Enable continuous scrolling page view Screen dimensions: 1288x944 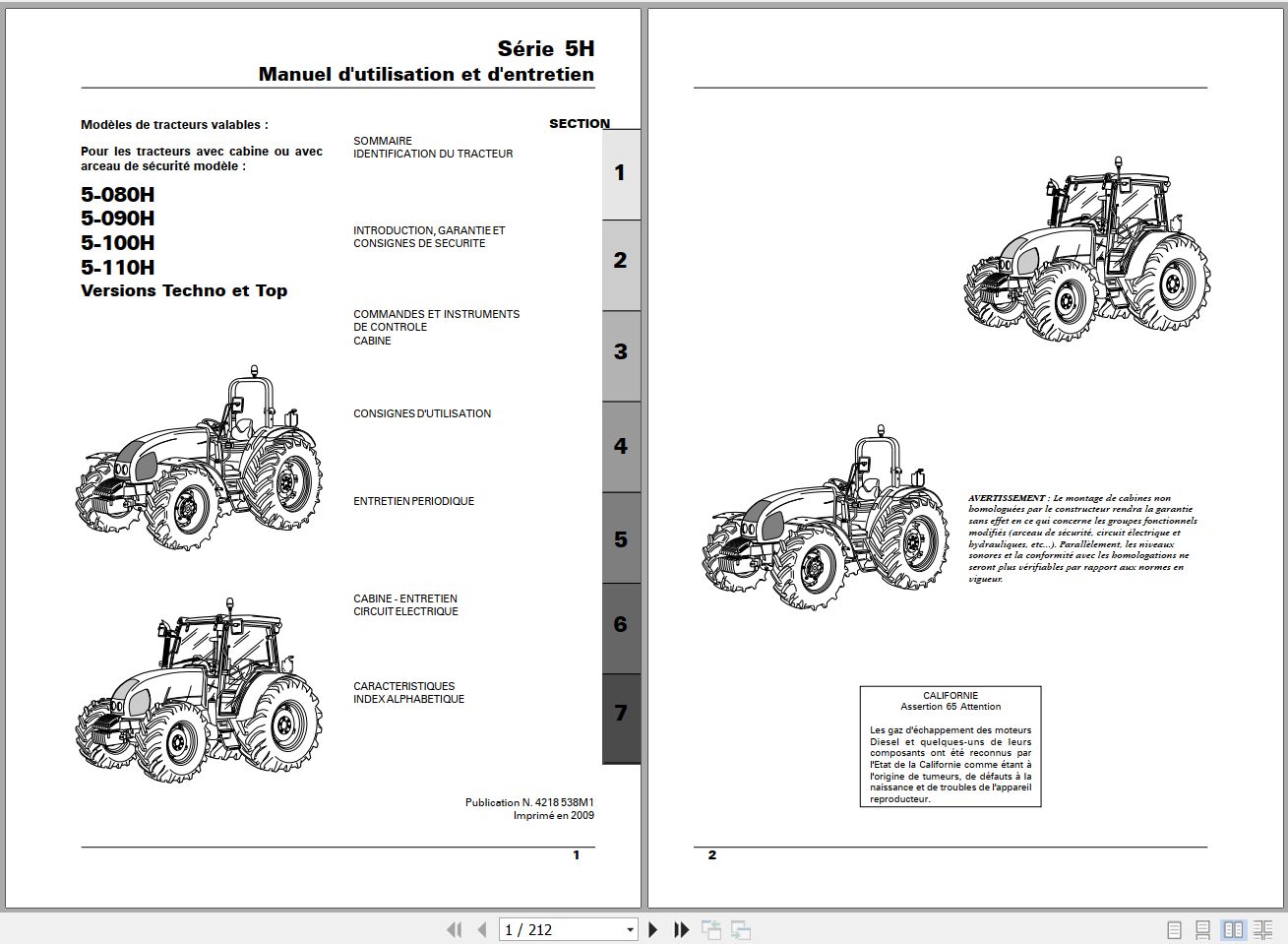pos(1202,929)
